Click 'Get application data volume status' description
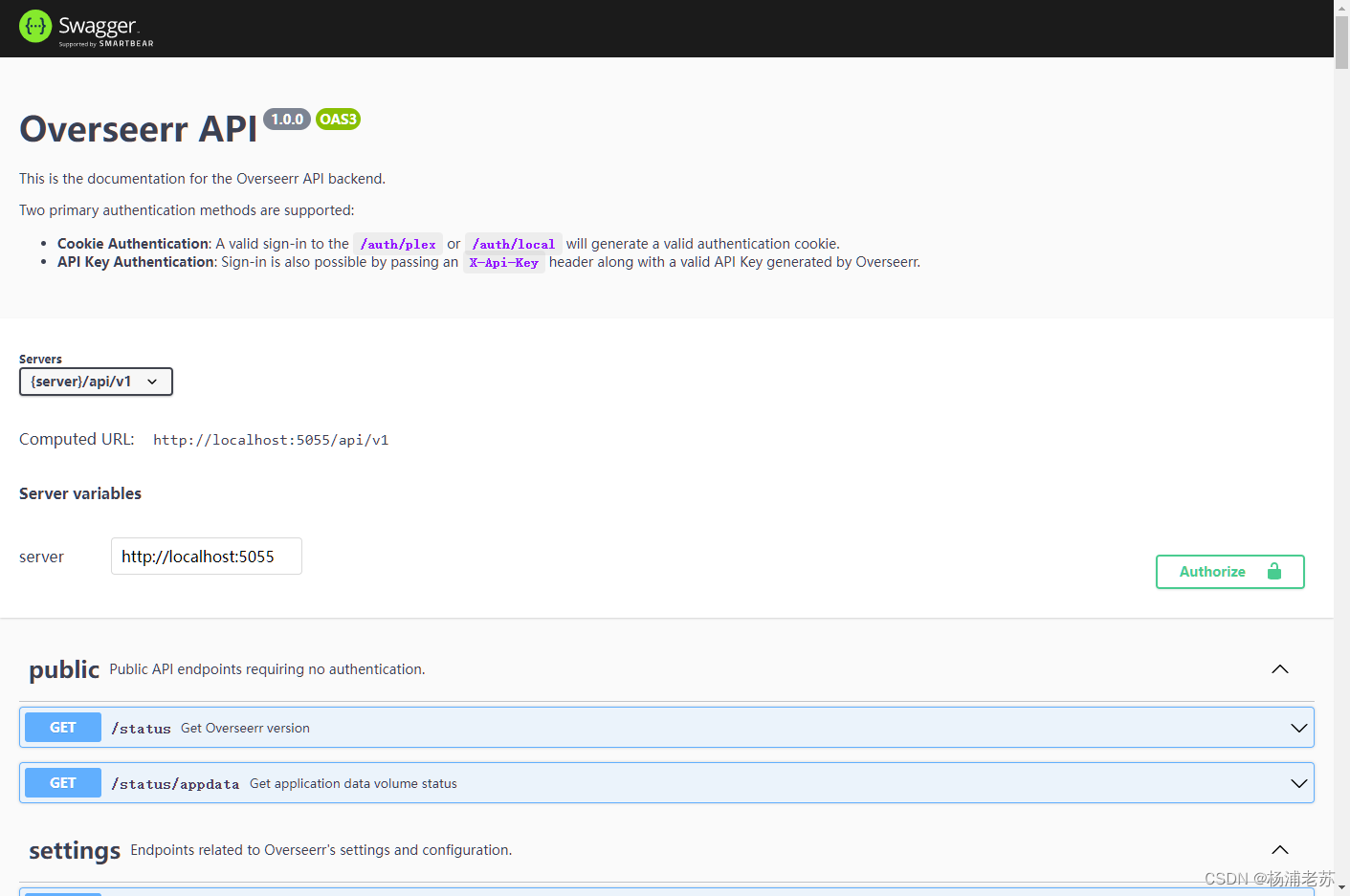Image resolution: width=1350 pixels, height=896 pixels. click(353, 783)
